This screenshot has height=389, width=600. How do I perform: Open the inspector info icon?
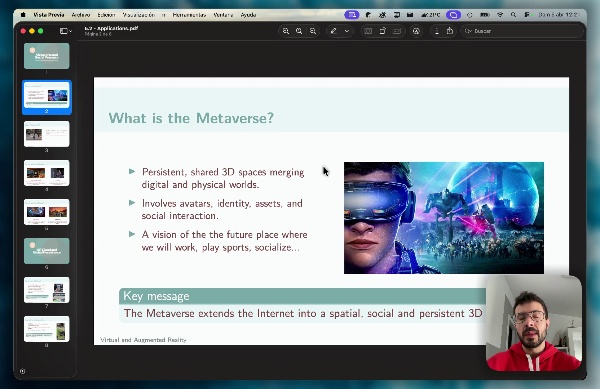(437, 31)
